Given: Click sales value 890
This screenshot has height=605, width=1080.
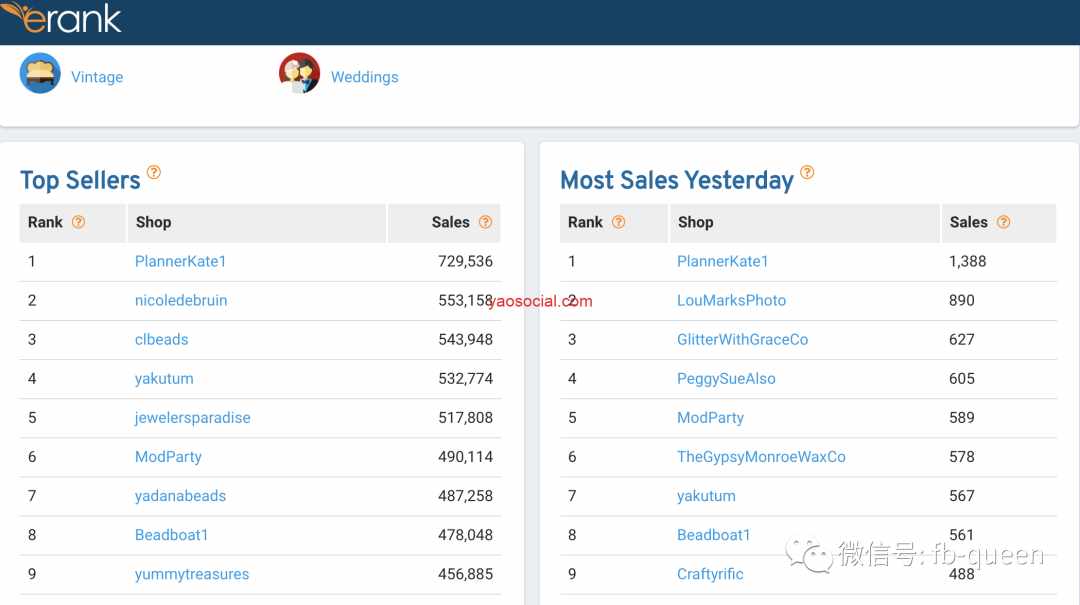Looking at the screenshot, I should (x=962, y=300).
